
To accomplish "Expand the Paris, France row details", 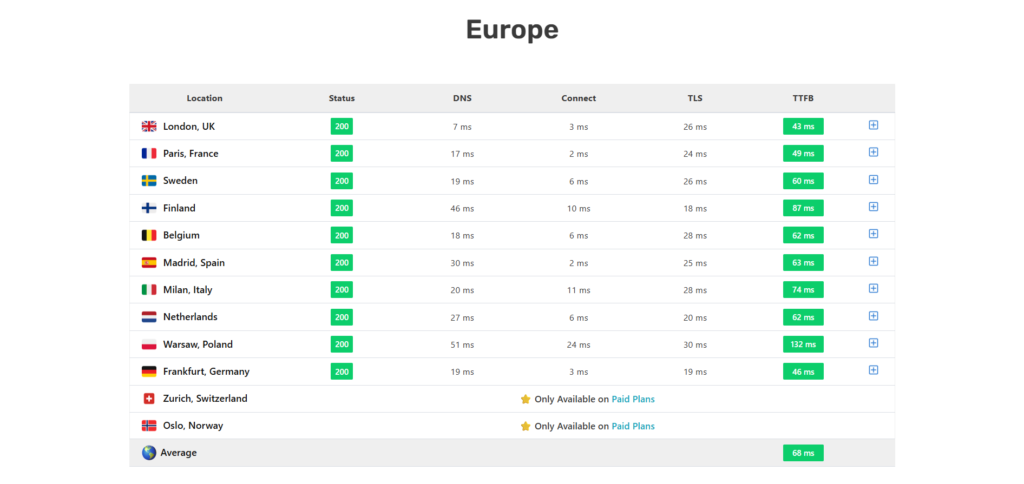I will point(873,152).
